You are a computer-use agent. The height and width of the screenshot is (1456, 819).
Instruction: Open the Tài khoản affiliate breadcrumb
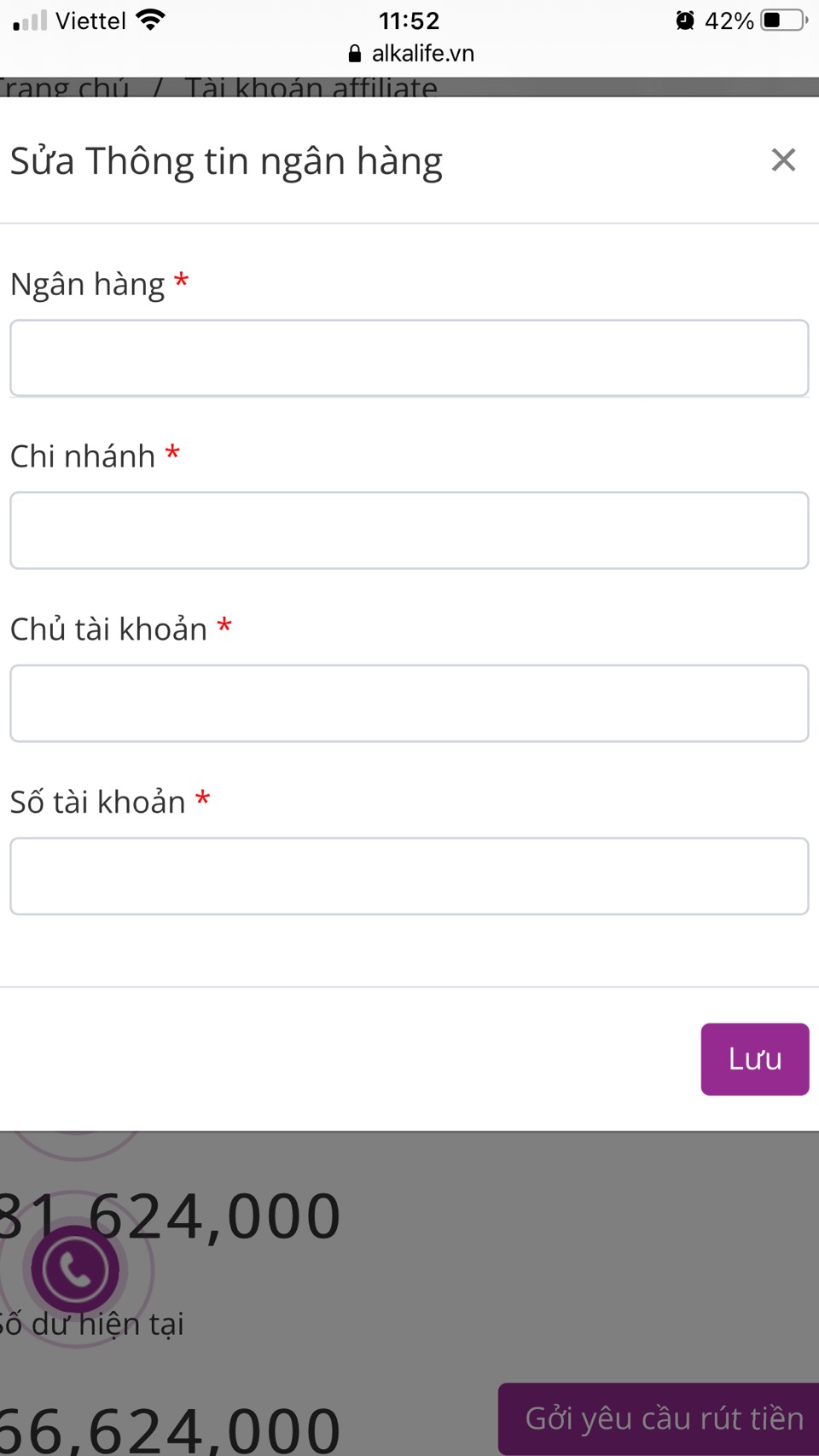click(x=311, y=88)
